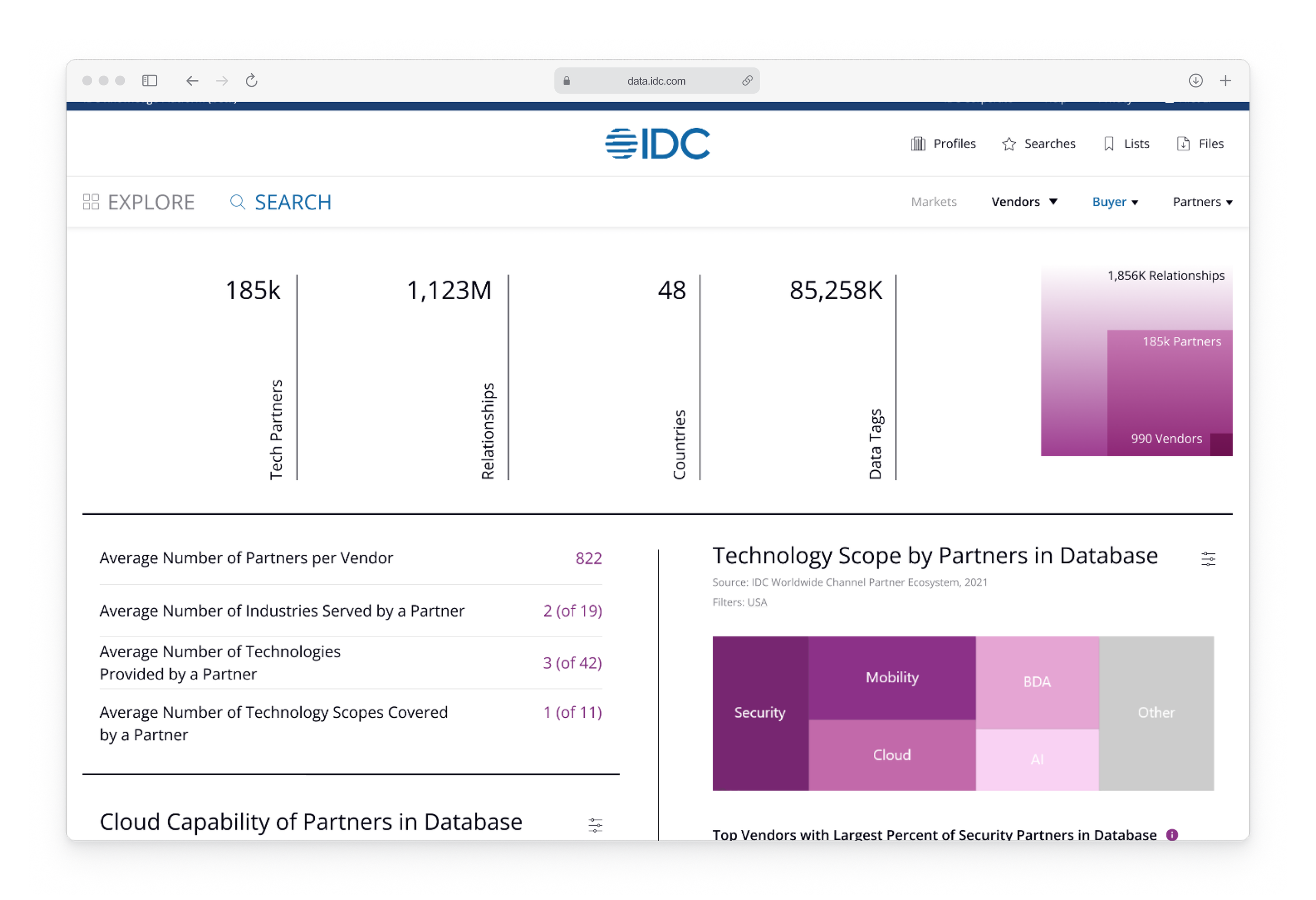Open Lists bookmark icon
1316x900 pixels.
point(1109,144)
